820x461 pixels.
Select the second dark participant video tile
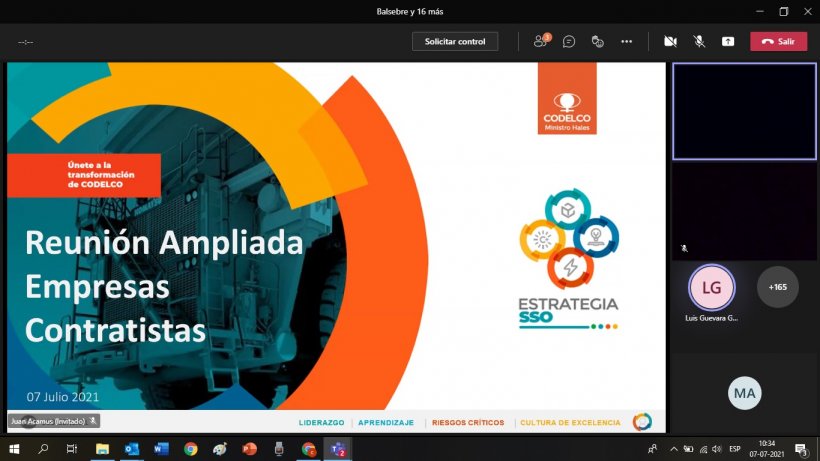point(744,211)
